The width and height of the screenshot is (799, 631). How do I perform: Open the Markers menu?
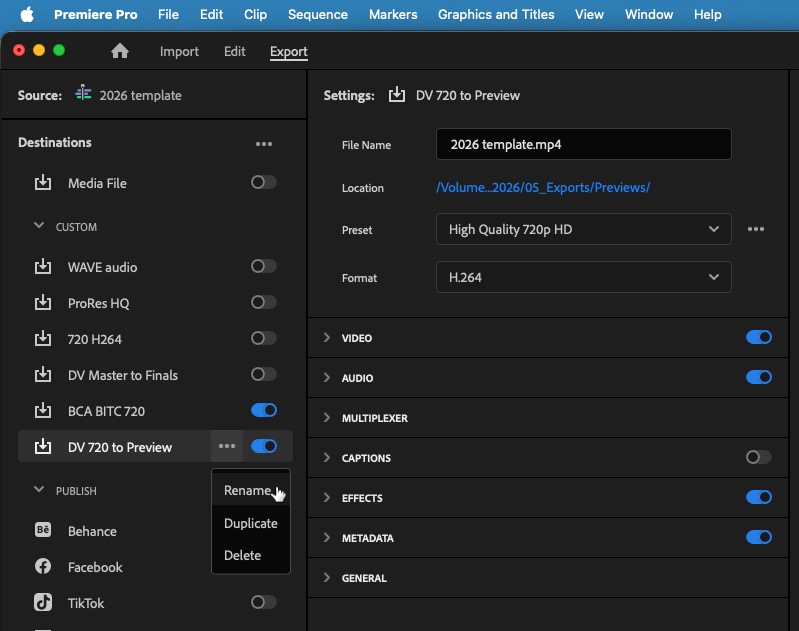click(x=393, y=14)
